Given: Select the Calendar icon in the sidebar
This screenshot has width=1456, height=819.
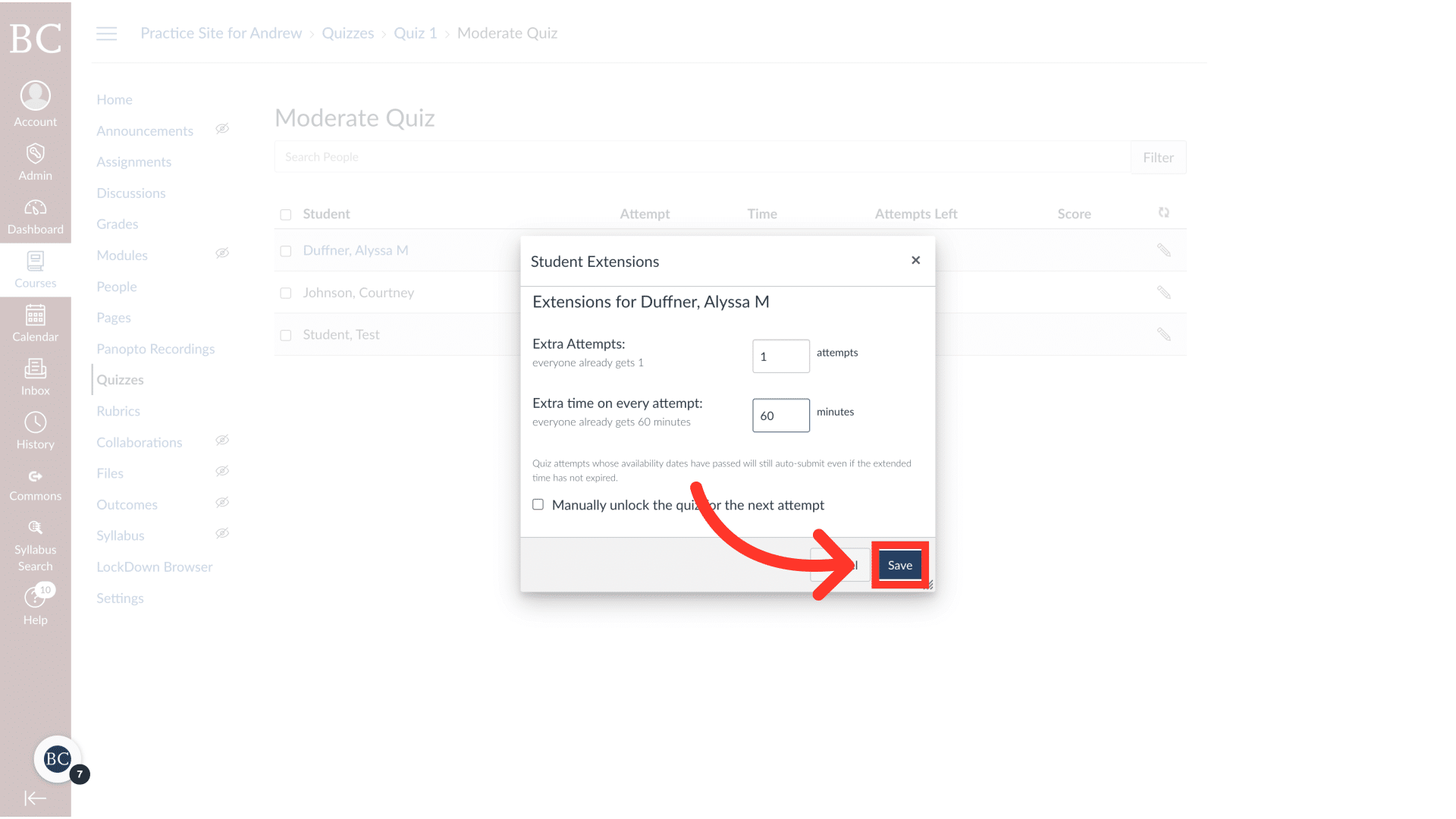Looking at the screenshot, I should (x=35, y=322).
